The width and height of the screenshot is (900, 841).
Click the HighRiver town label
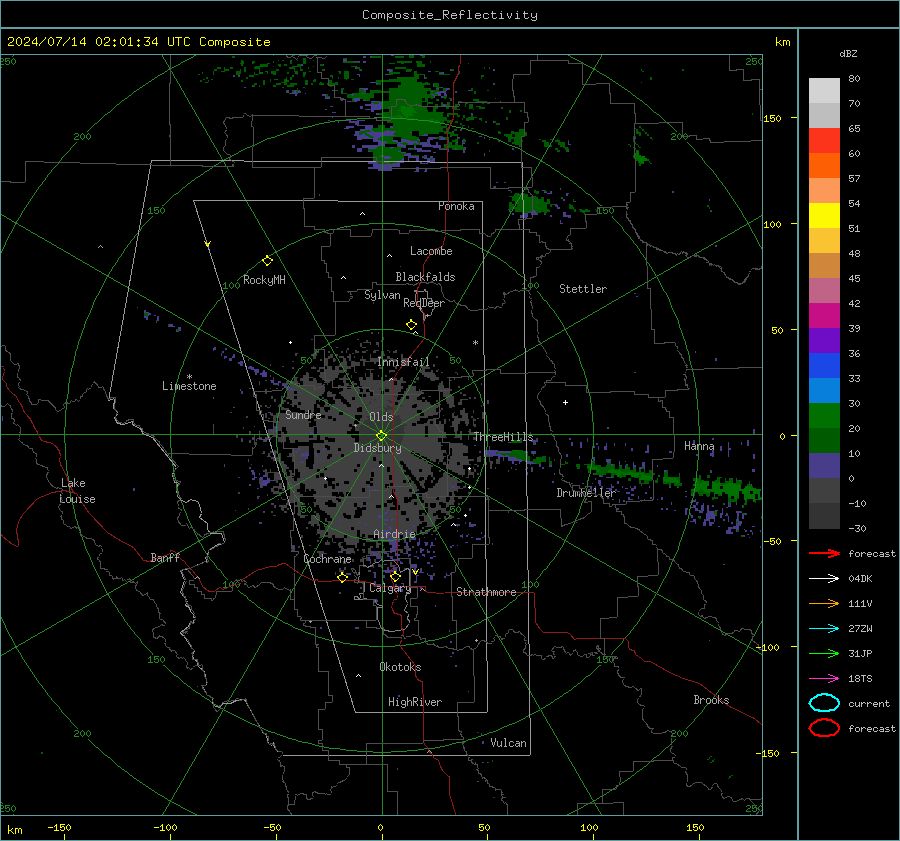(415, 702)
